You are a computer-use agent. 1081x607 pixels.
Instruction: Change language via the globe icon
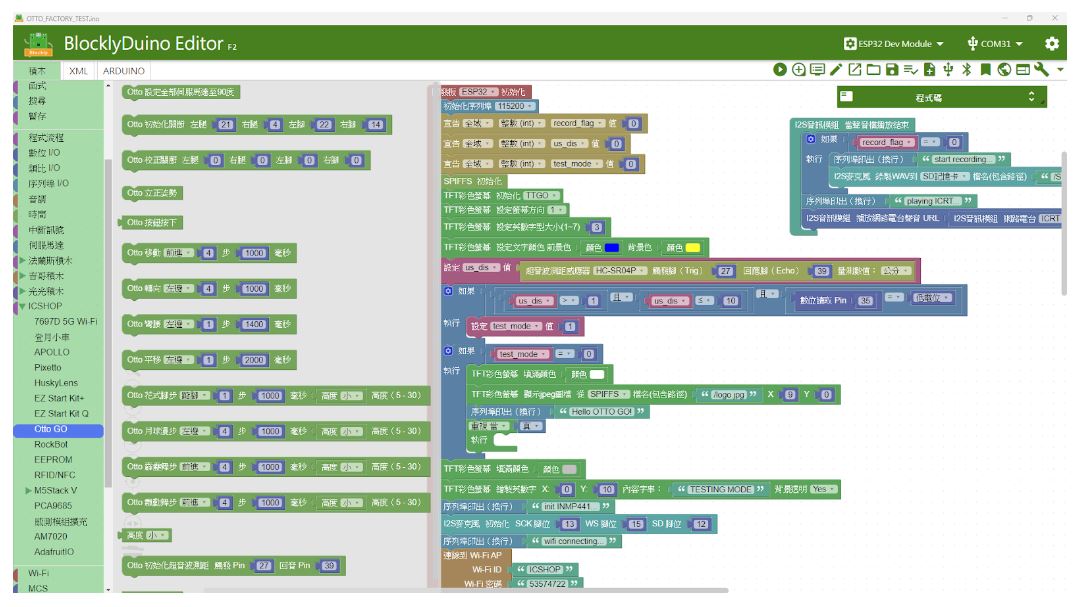click(1004, 68)
